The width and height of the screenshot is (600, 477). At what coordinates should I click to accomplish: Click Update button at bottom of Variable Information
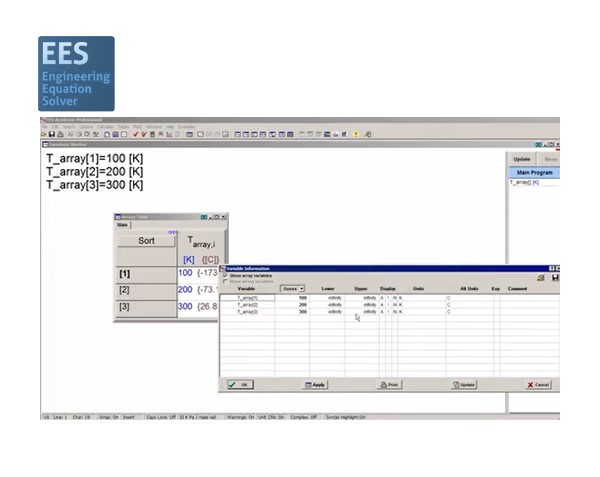click(464, 384)
